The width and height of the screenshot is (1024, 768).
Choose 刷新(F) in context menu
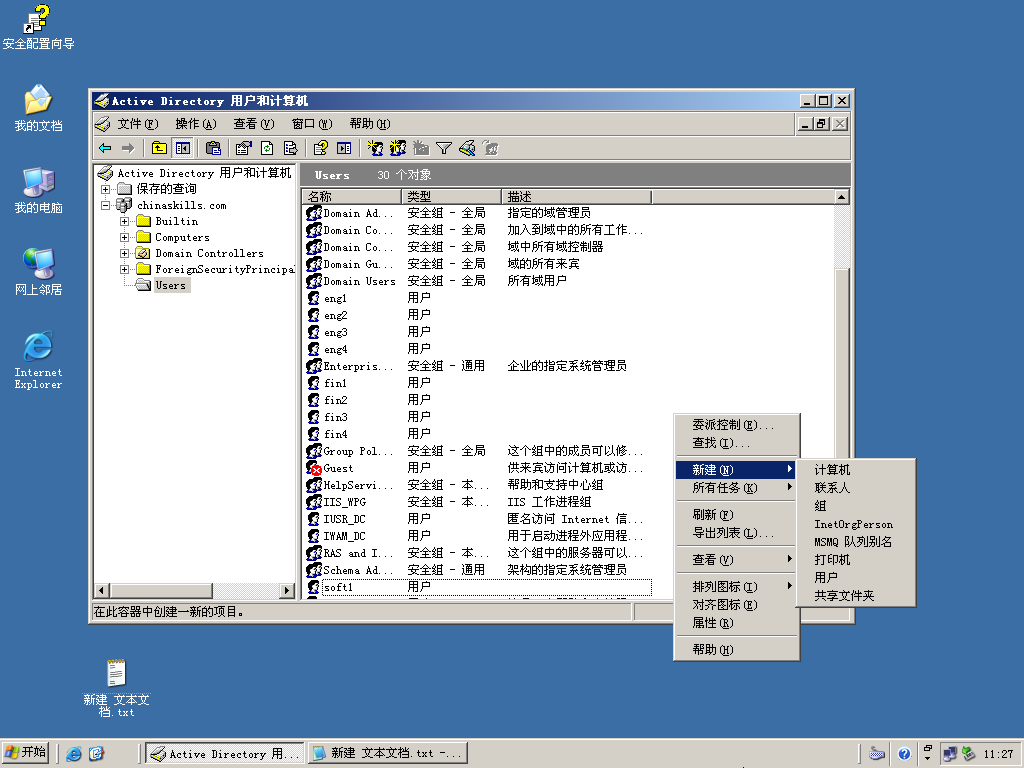click(x=737, y=515)
